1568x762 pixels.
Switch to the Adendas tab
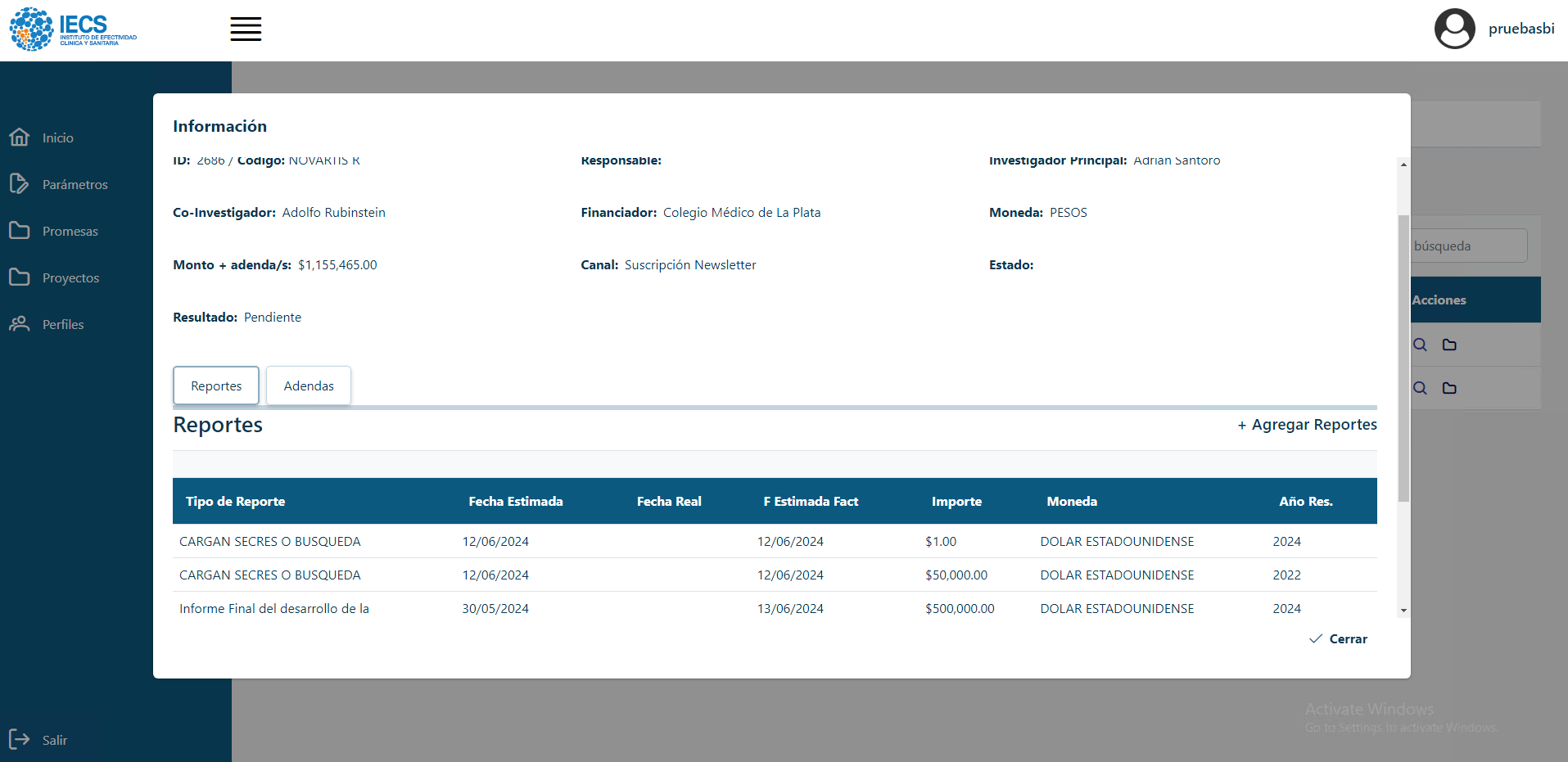click(x=309, y=386)
